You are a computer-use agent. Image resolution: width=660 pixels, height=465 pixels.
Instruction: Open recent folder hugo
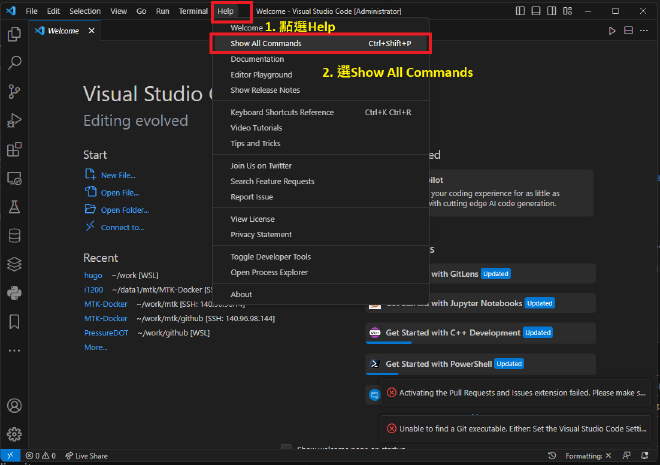[93, 275]
